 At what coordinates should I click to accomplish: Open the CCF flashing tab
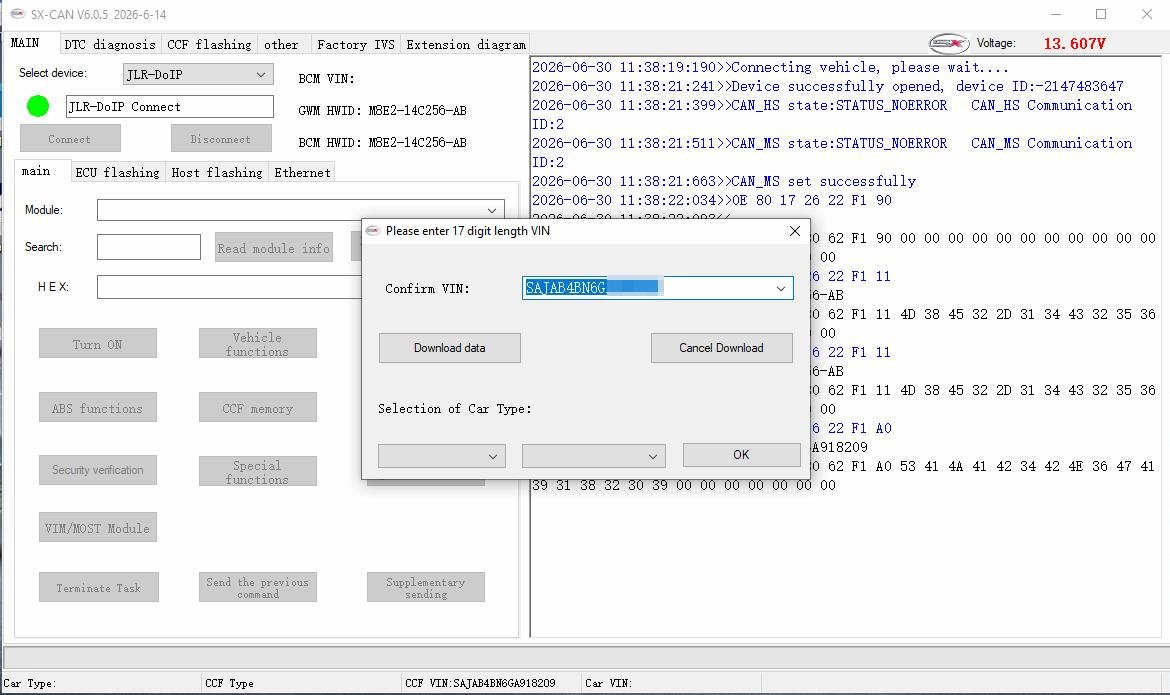click(x=209, y=45)
